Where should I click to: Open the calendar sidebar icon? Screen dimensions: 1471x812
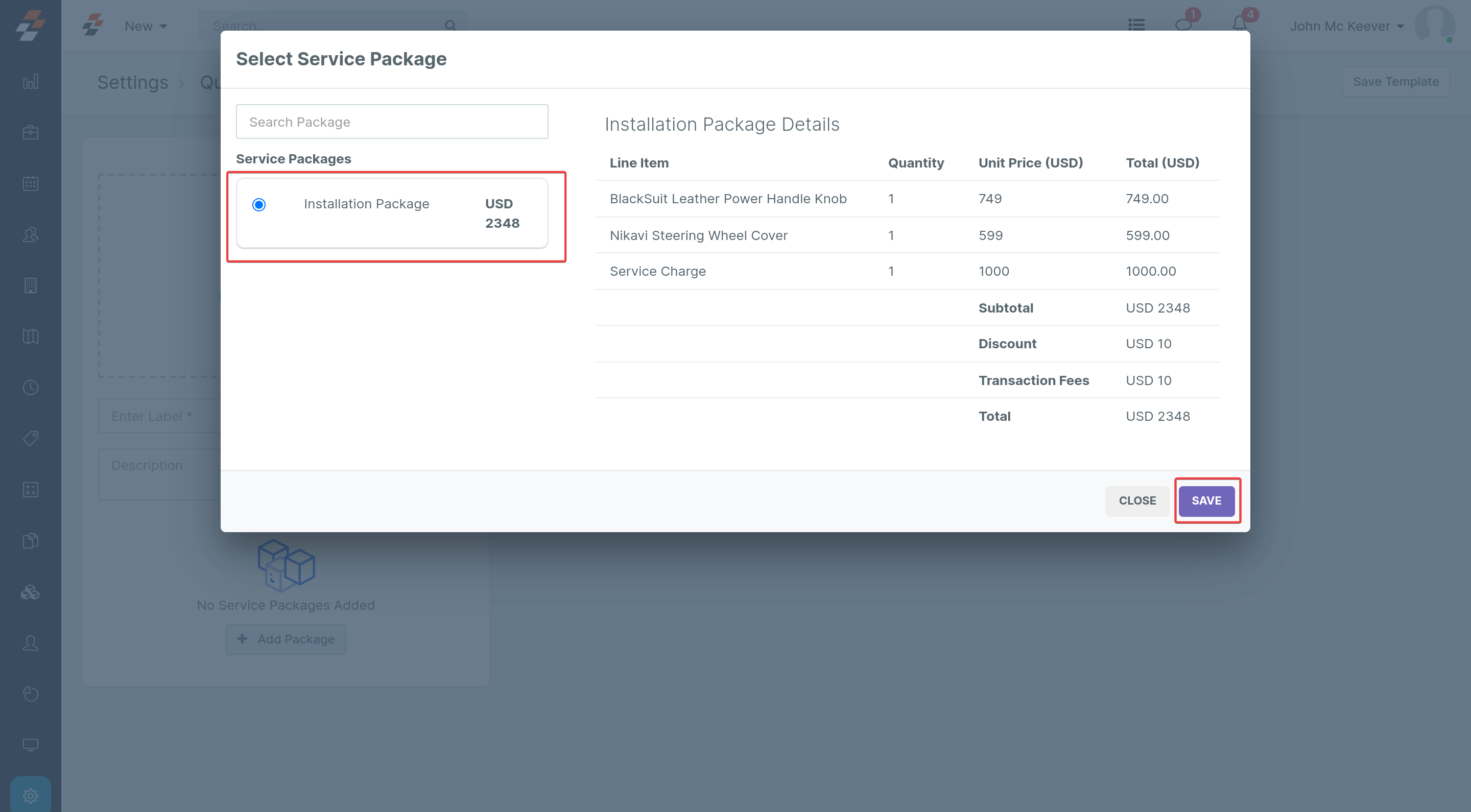click(30, 183)
